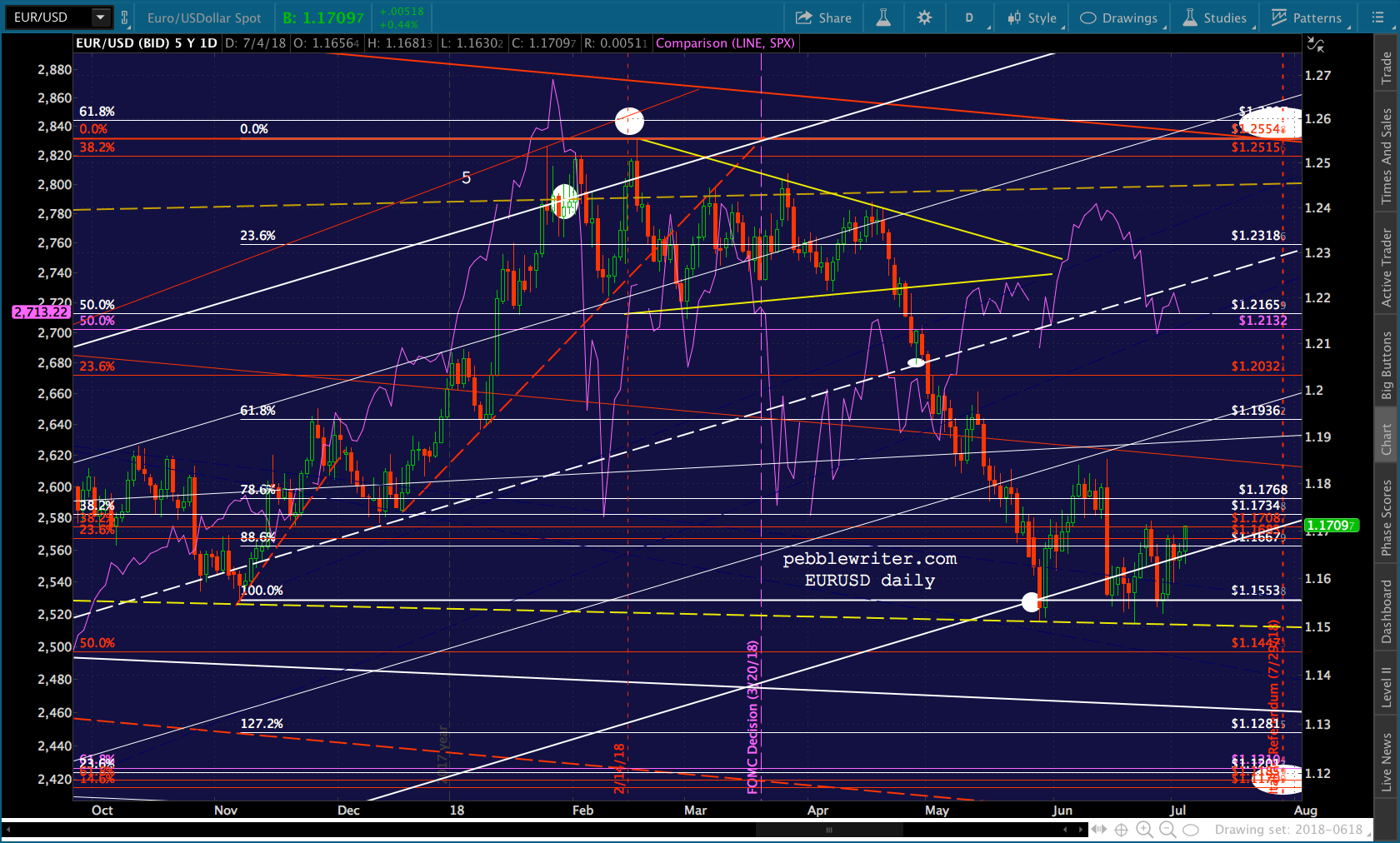Click the $1.2318 Fibonacci level label

[x=1258, y=236]
